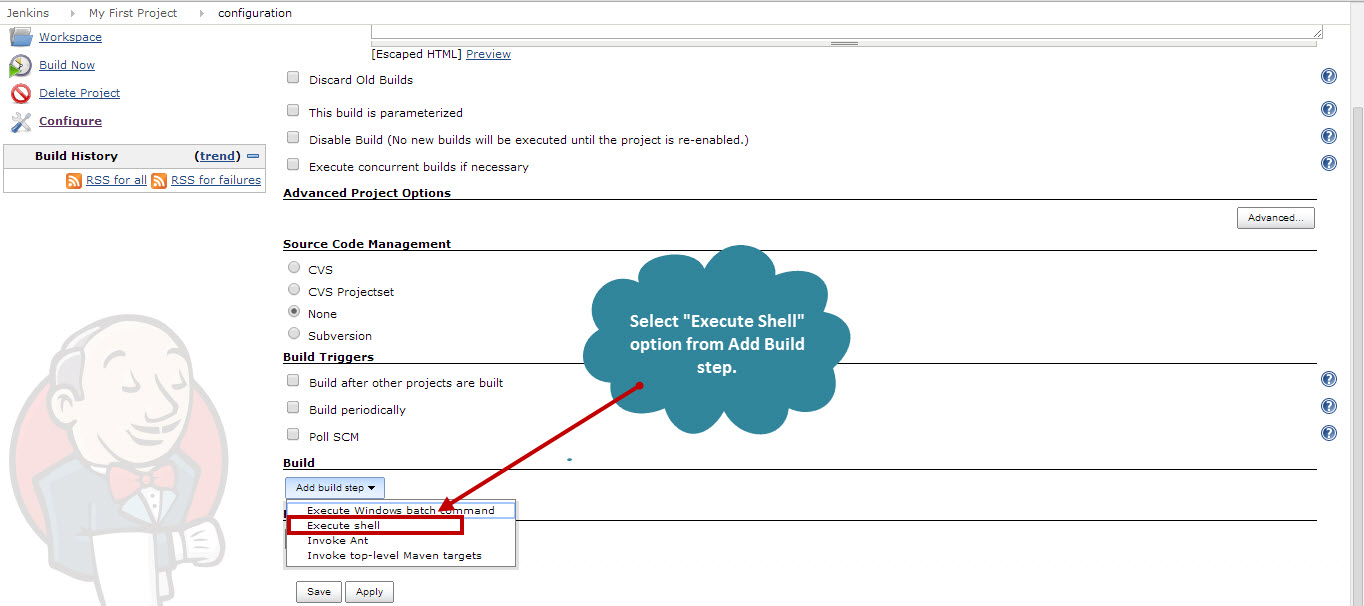This screenshot has height=606, width=1364.
Task: Enable Execute concurrent builds if necessary
Action: (293, 164)
